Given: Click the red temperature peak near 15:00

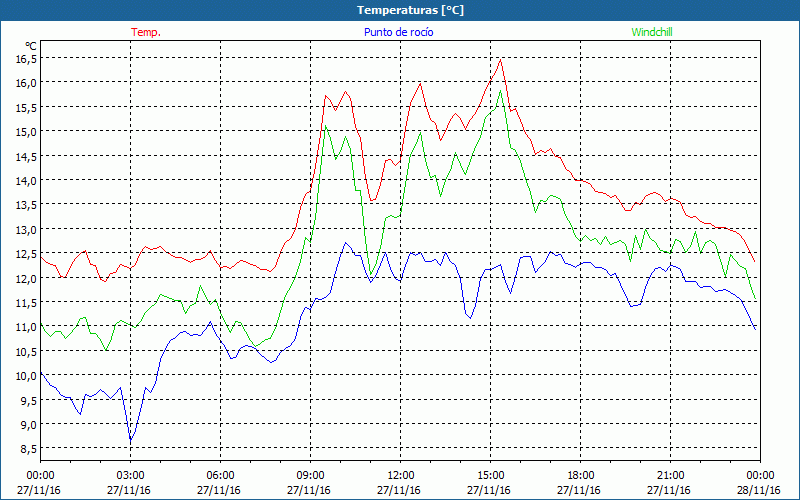Looking at the screenshot, I should (501, 60).
